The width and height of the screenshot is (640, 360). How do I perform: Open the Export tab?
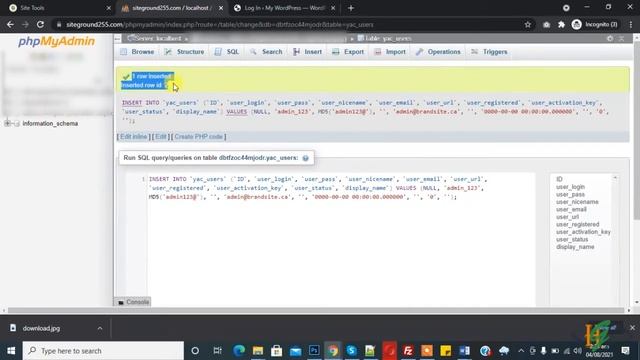[348, 52]
